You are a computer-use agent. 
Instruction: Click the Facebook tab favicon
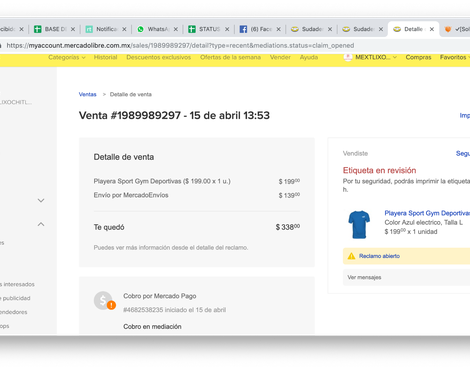[x=243, y=29]
